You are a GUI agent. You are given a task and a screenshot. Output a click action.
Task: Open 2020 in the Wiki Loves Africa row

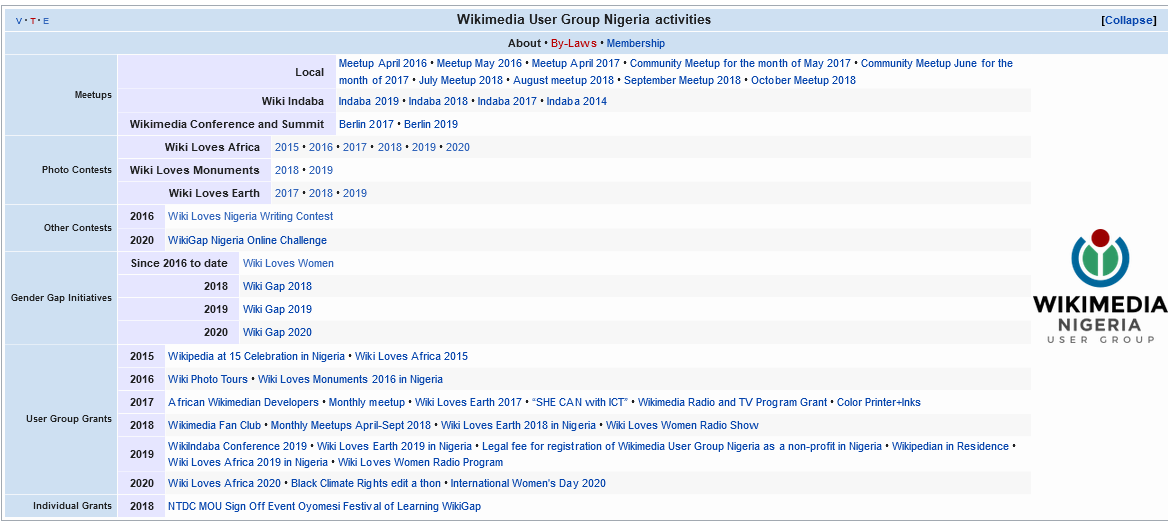pos(458,147)
